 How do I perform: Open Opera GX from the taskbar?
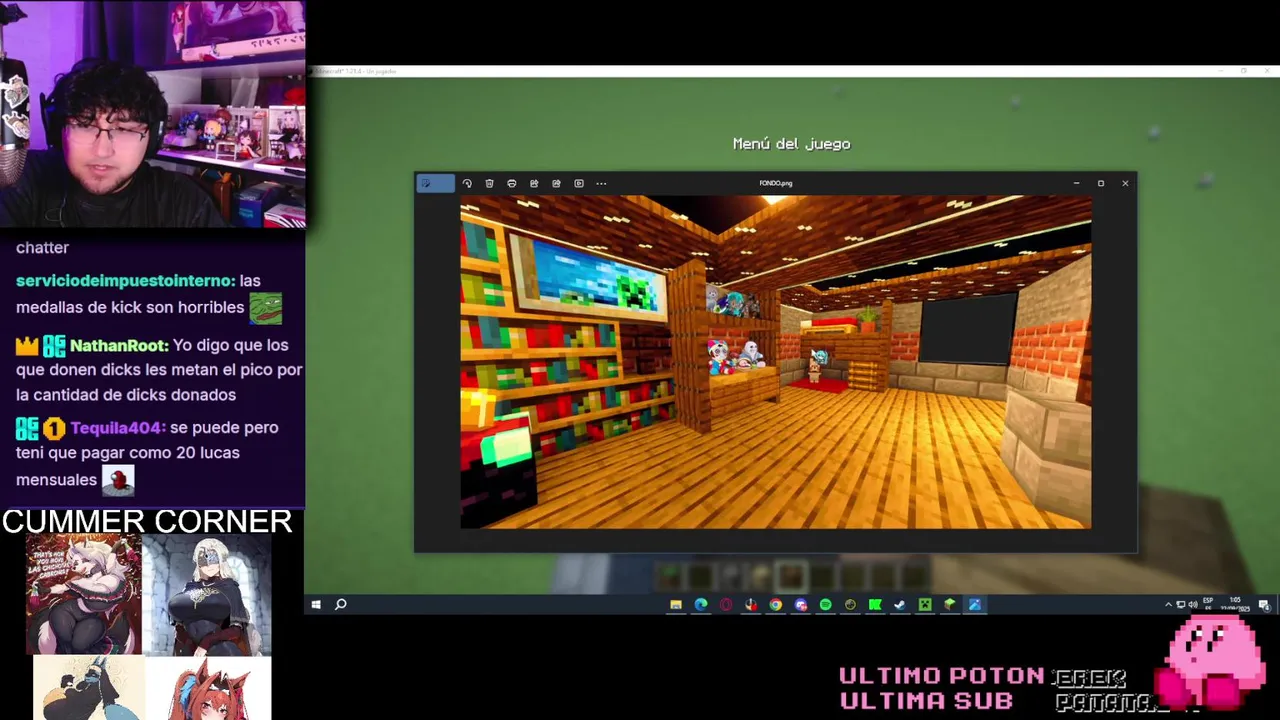click(x=726, y=604)
